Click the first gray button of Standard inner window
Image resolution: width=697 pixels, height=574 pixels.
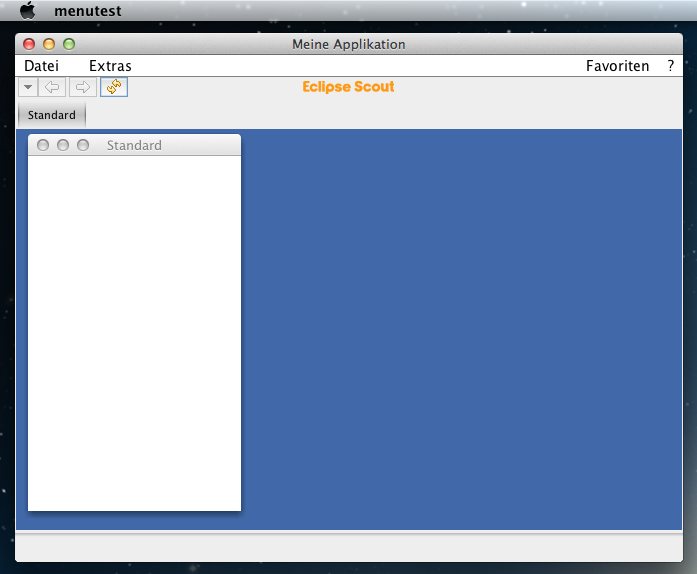(43, 145)
